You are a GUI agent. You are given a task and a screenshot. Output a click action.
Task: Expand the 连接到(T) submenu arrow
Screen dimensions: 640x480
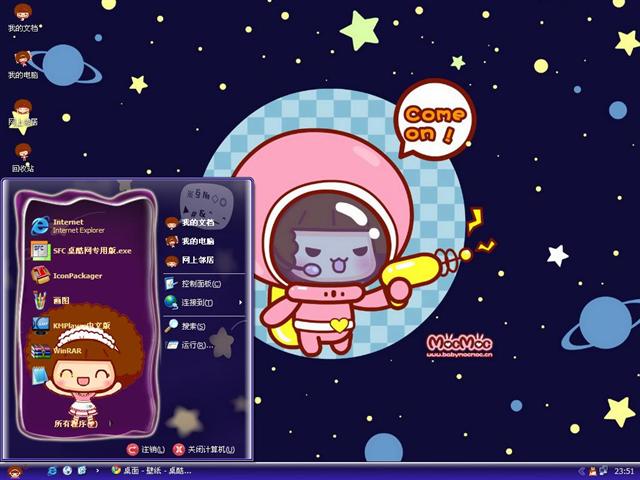240,302
